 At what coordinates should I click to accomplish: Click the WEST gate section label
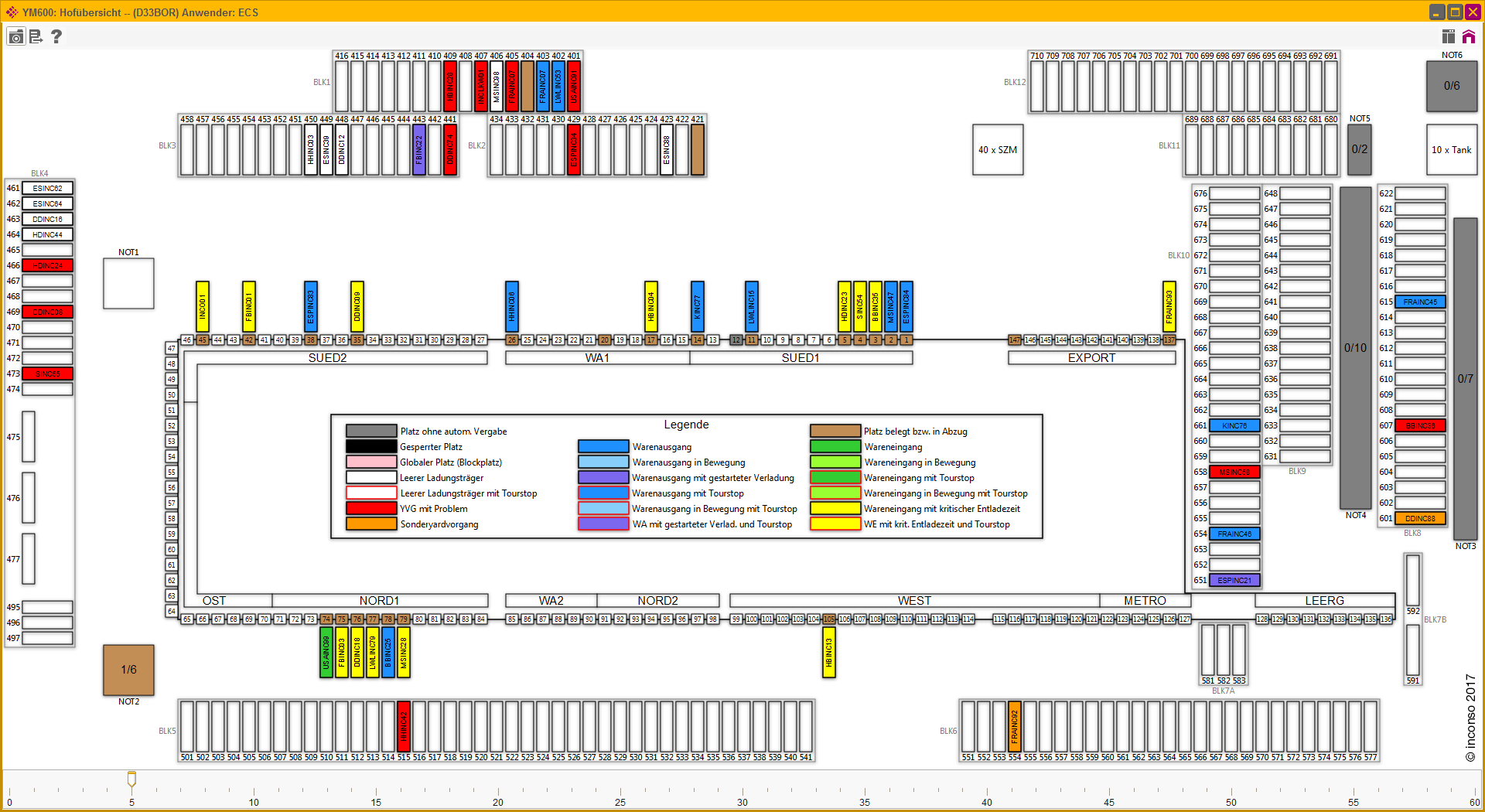[x=914, y=601]
